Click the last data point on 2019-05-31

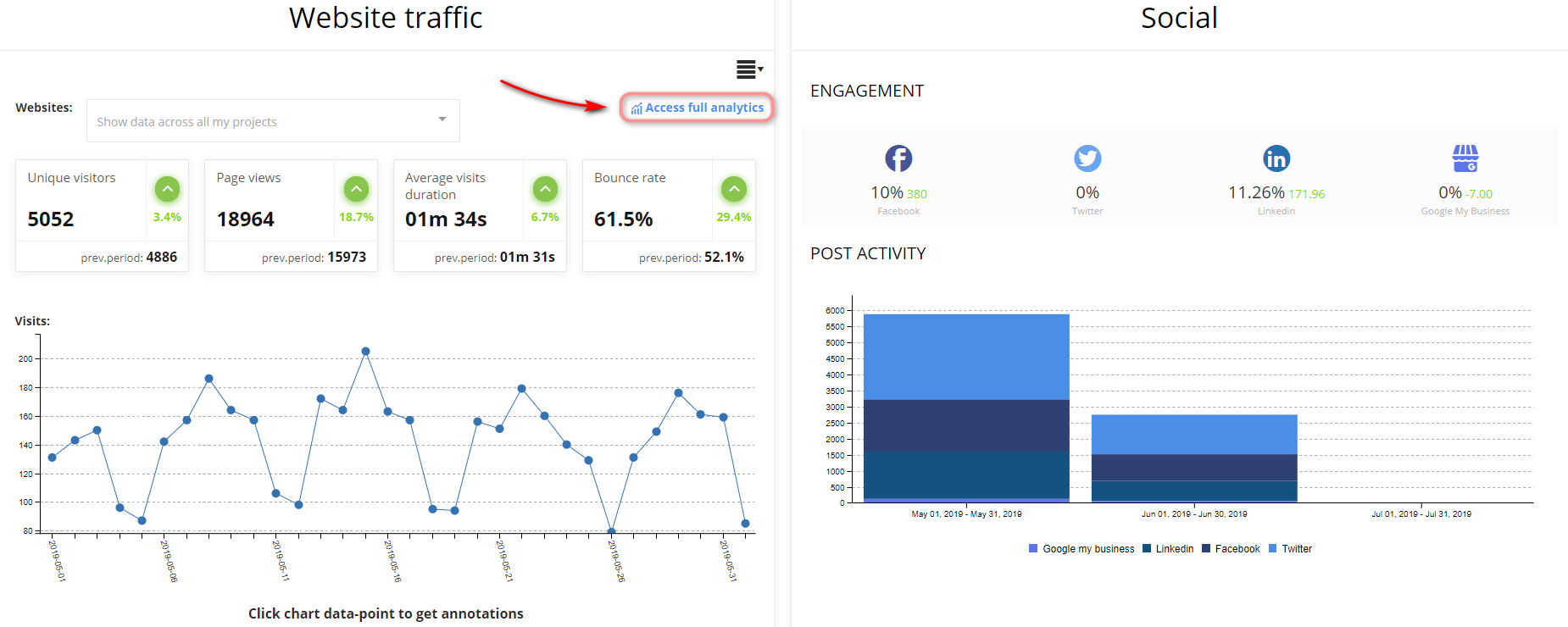(745, 524)
